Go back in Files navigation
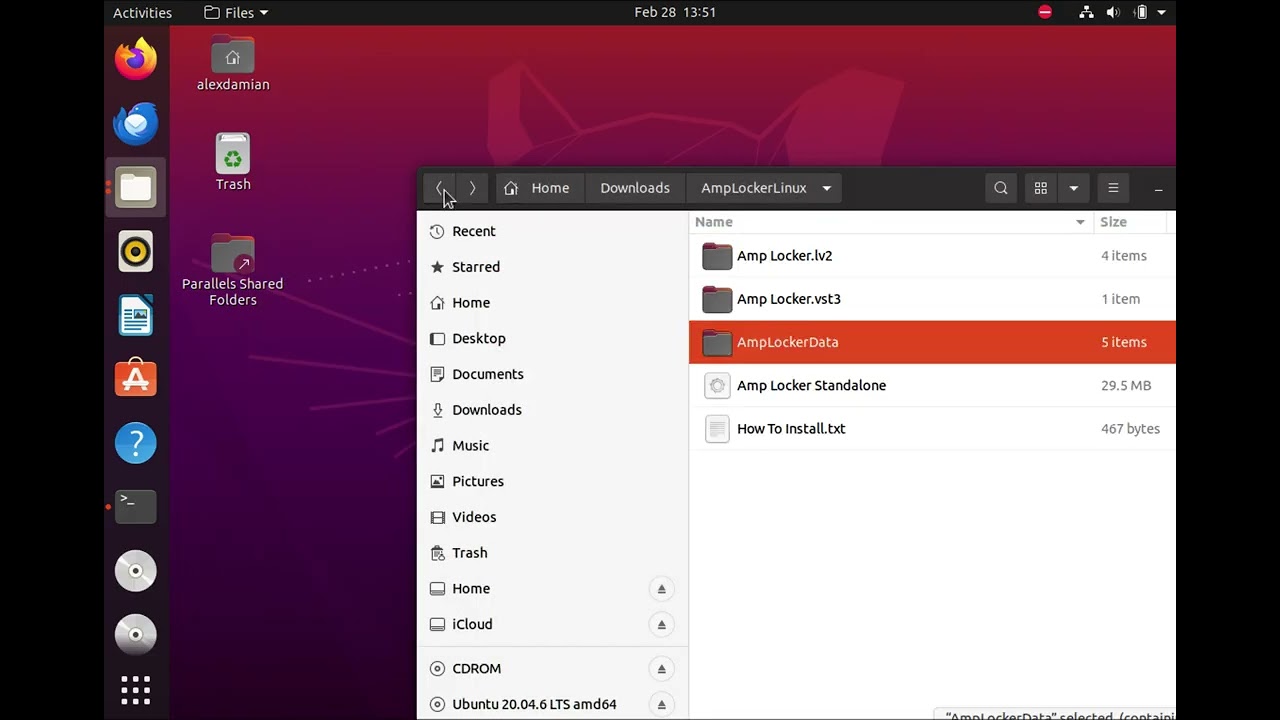 coord(440,188)
